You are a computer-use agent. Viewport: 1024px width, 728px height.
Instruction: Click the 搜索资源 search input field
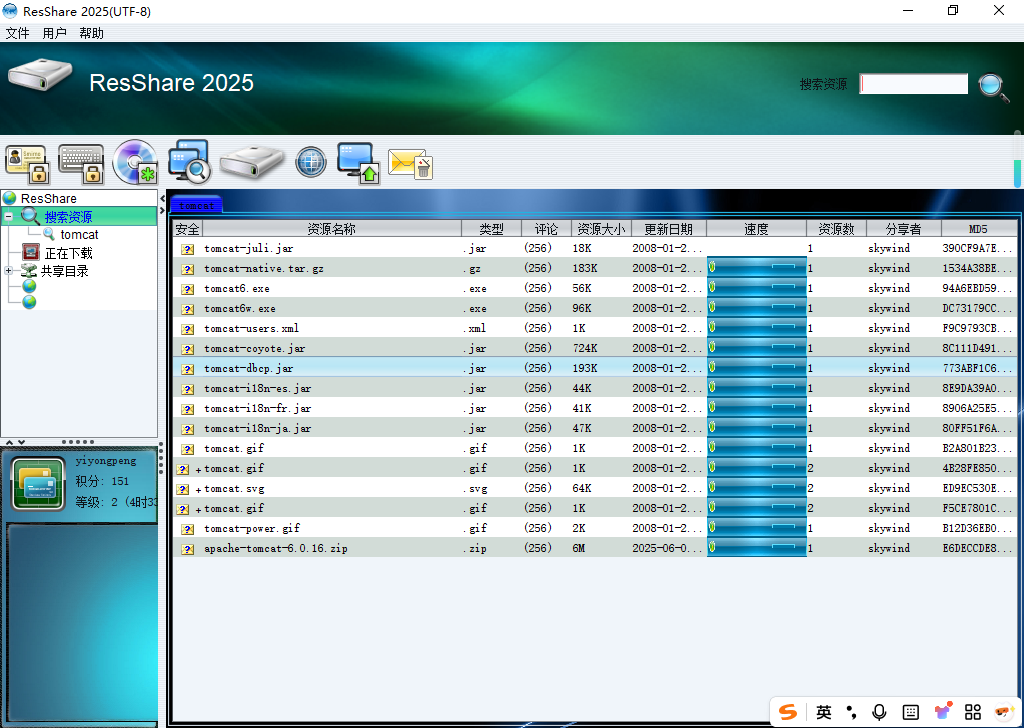point(914,85)
